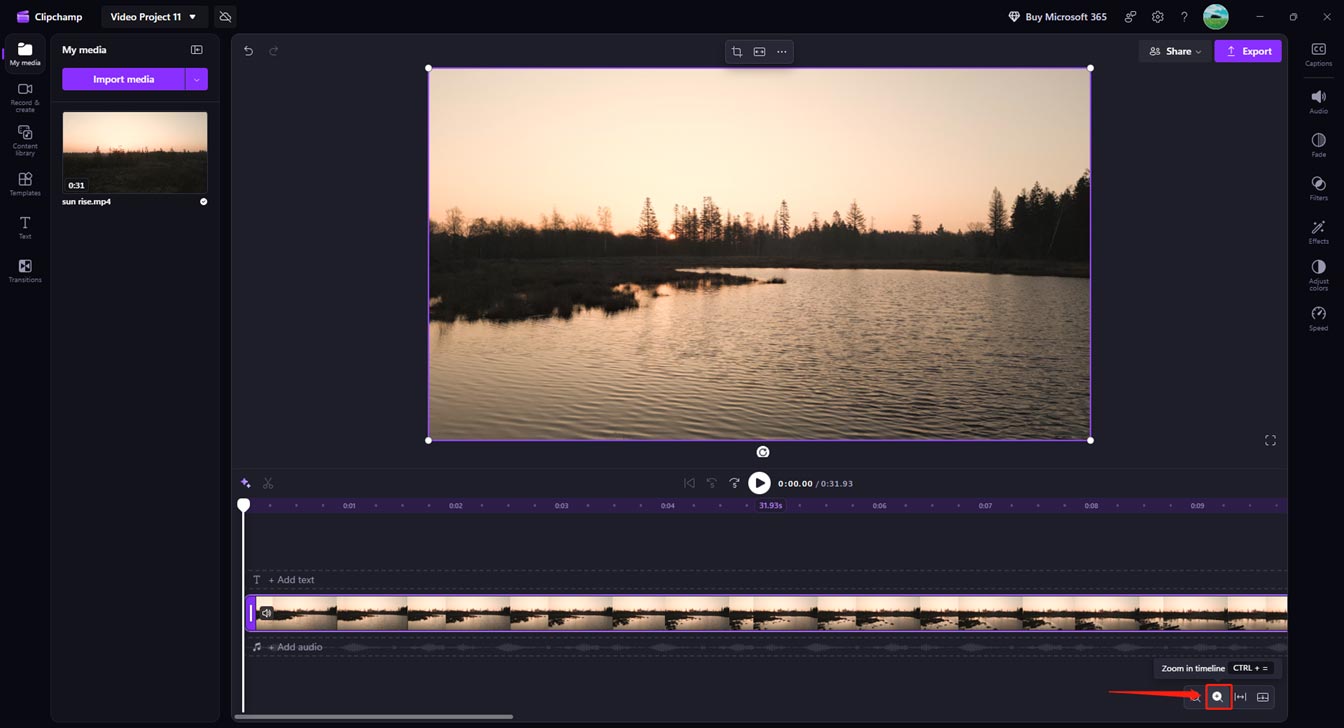
Task: Open the Adjust colors panel
Action: 1318,275
